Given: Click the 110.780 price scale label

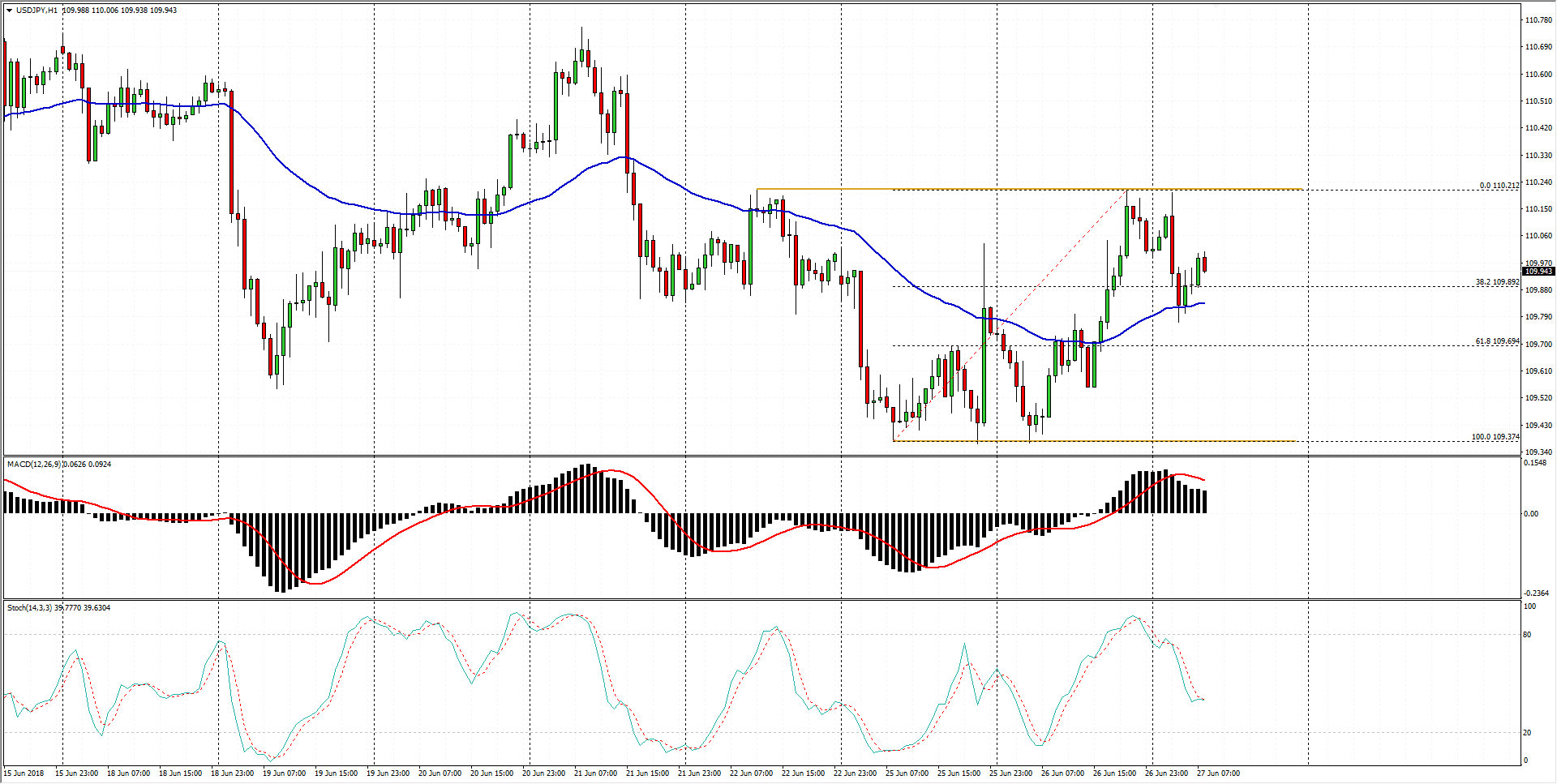Looking at the screenshot, I should tap(1538, 20).
